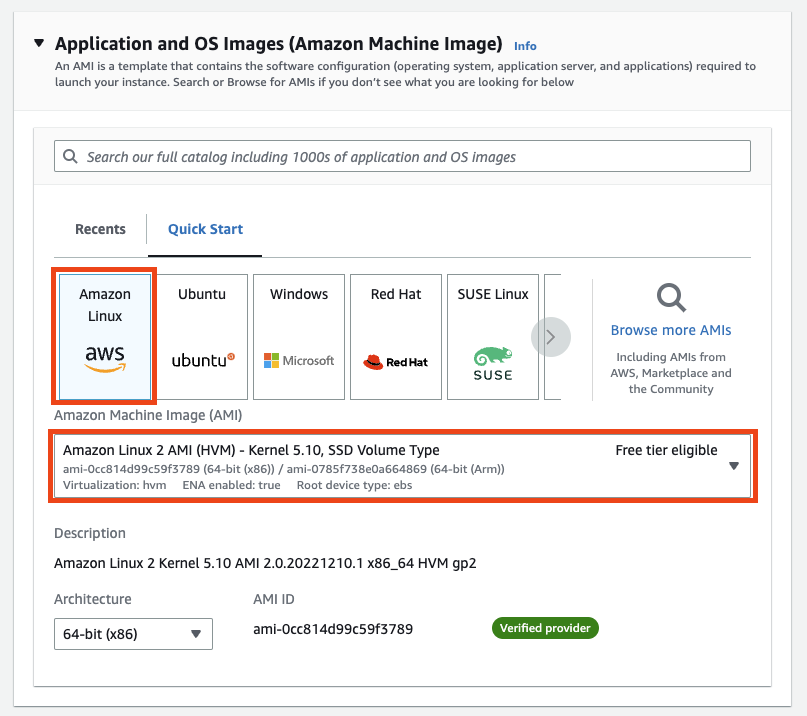Click the Verified provider badge

point(545,628)
